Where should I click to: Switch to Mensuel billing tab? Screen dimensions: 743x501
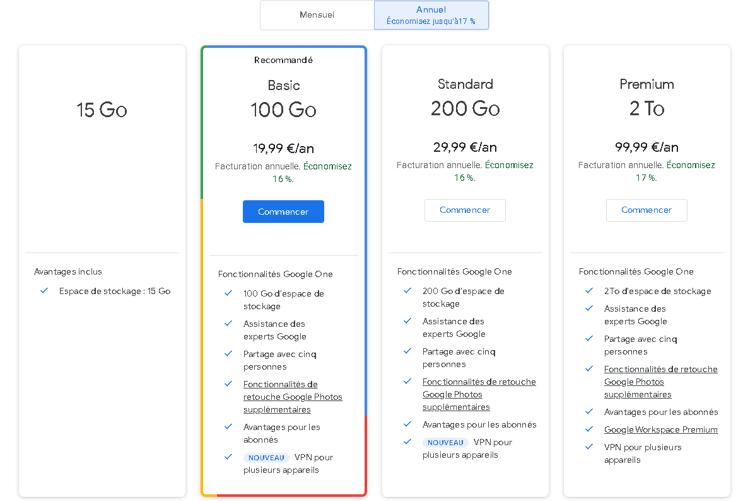pyautogui.click(x=317, y=15)
